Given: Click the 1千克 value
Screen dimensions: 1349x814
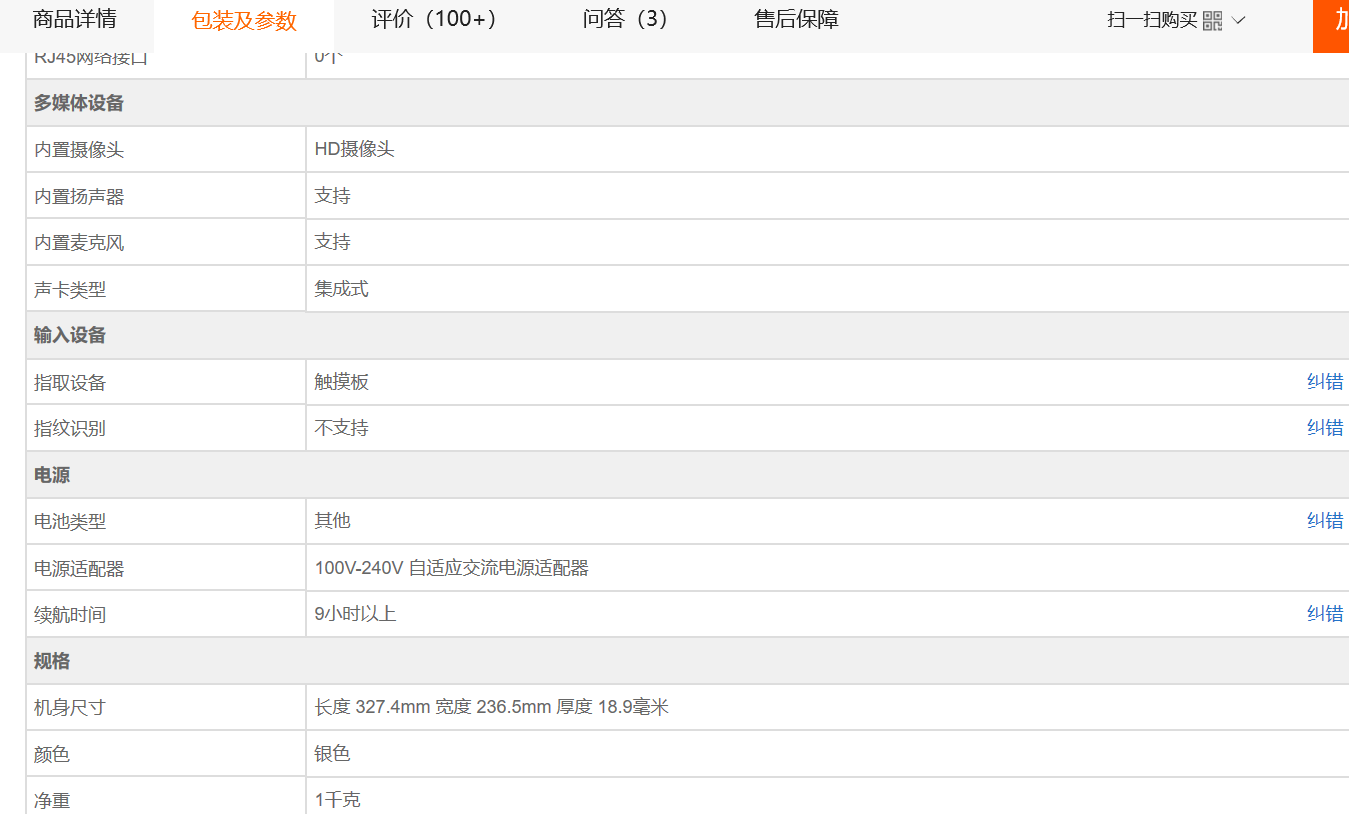Looking at the screenshot, I should click(338, 800).
